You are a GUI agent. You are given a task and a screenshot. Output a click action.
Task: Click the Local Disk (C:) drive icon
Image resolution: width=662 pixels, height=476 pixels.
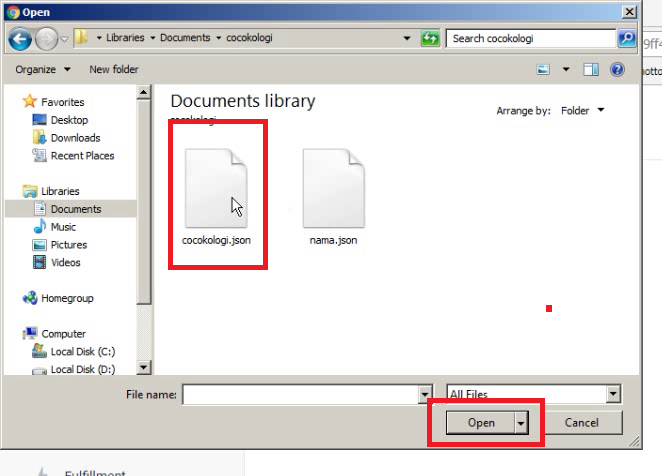39,351
